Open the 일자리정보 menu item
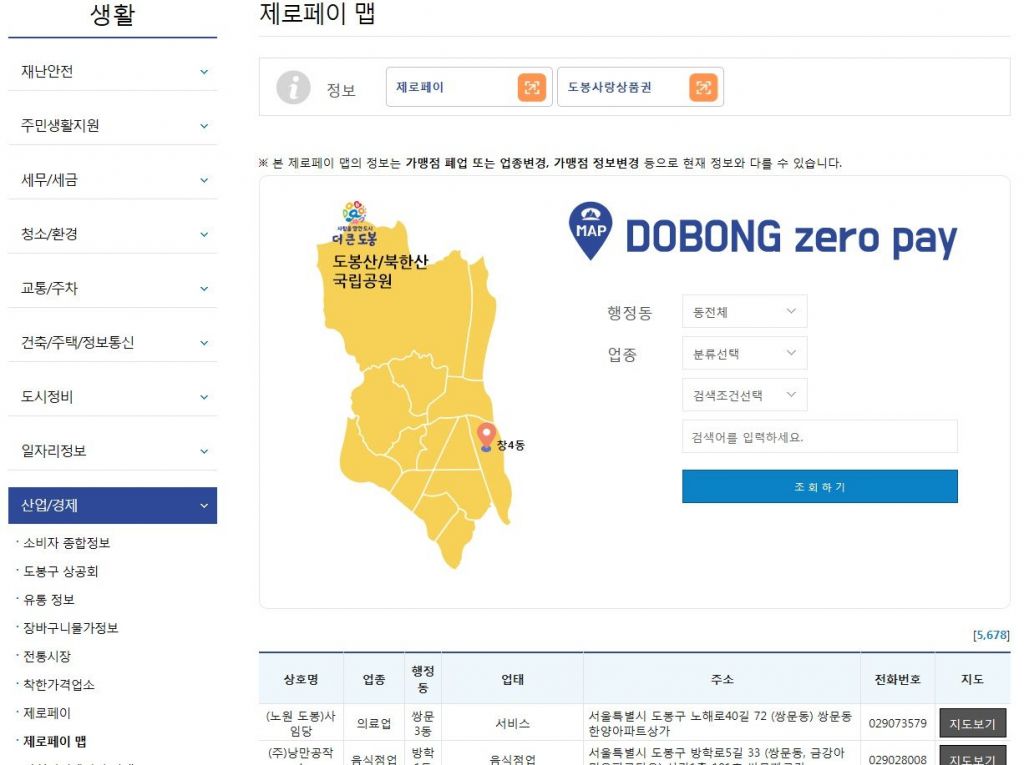 pyautogui.click(x=112, y=451)
